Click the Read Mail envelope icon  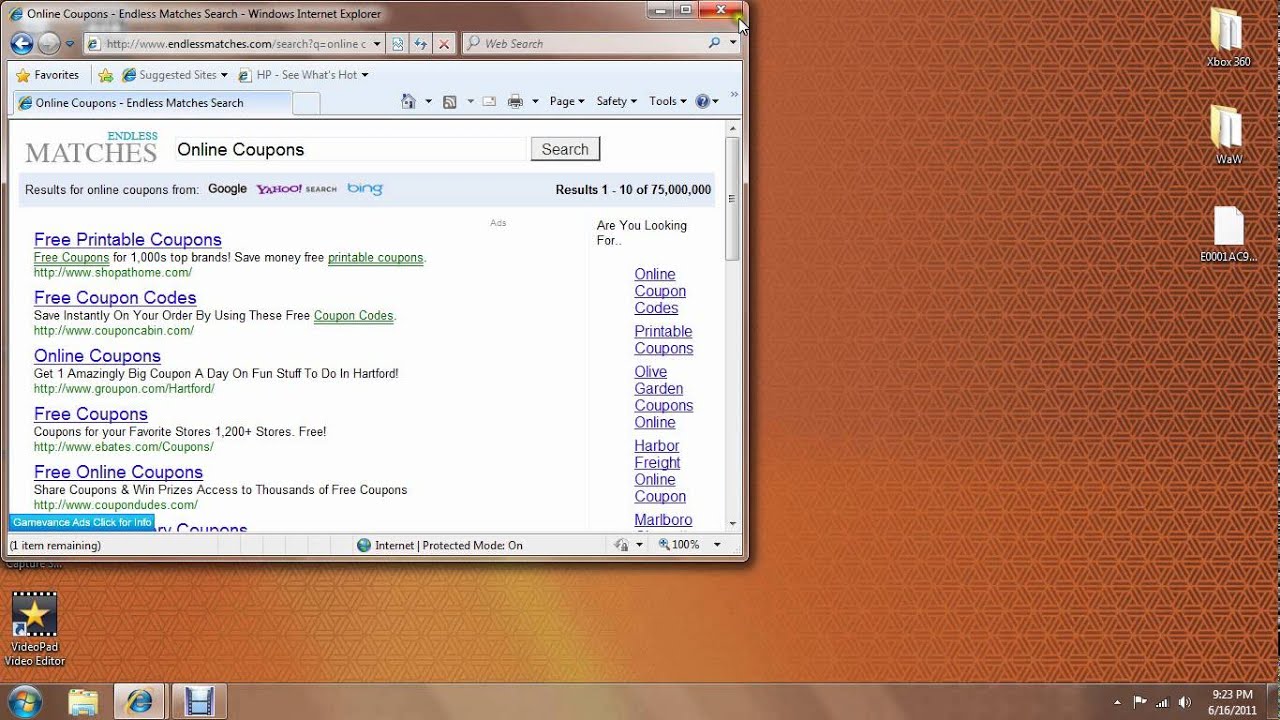pyautogui.click(x=489, y=101)
